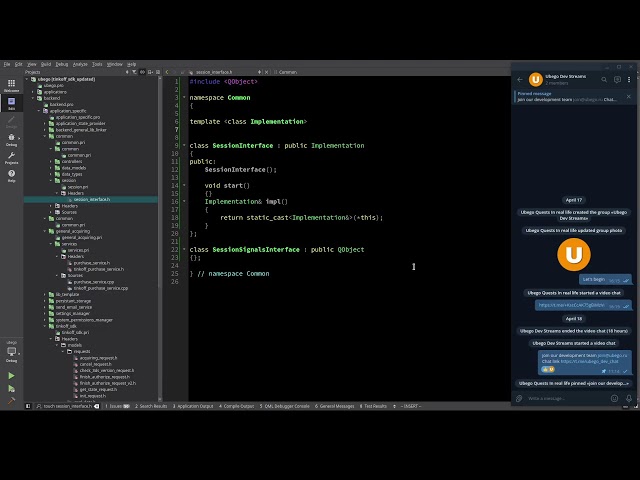Click the green Run button

tap(11, 376)
